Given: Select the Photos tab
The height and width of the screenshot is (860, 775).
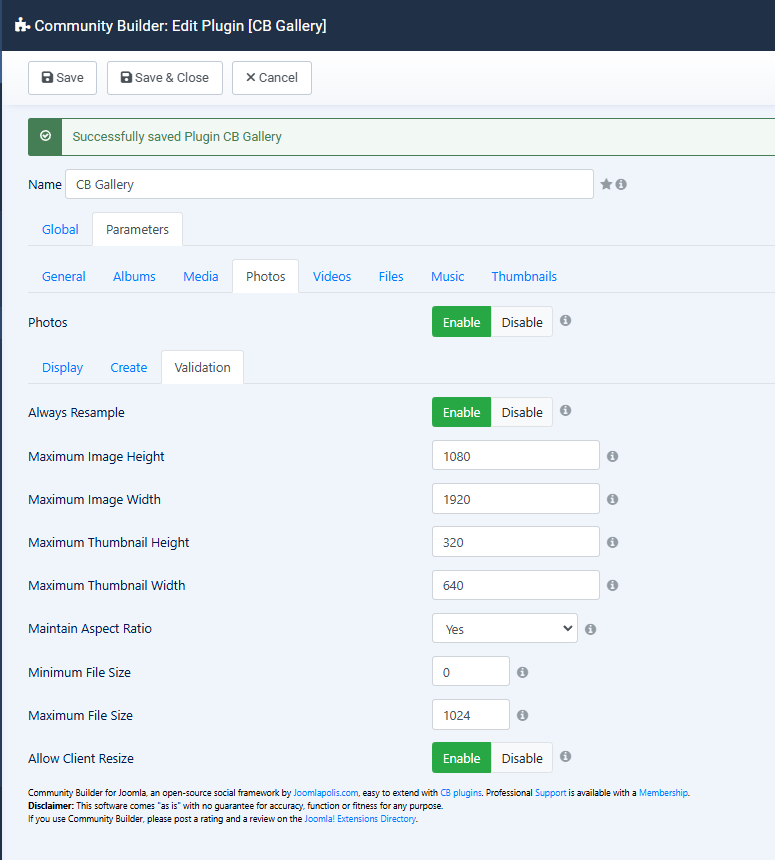Looking at the screenshot, I should click(265, 276).
